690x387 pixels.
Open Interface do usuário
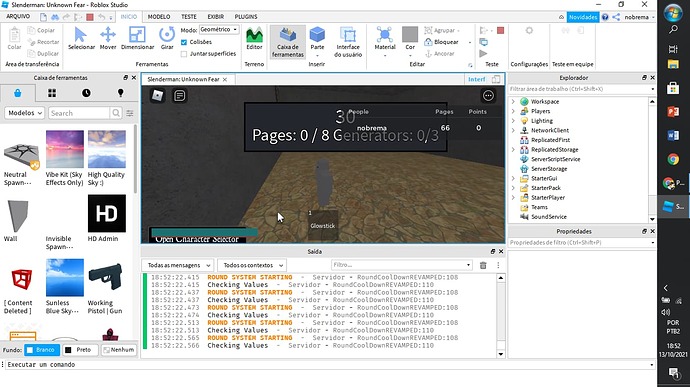pos(348,42)
